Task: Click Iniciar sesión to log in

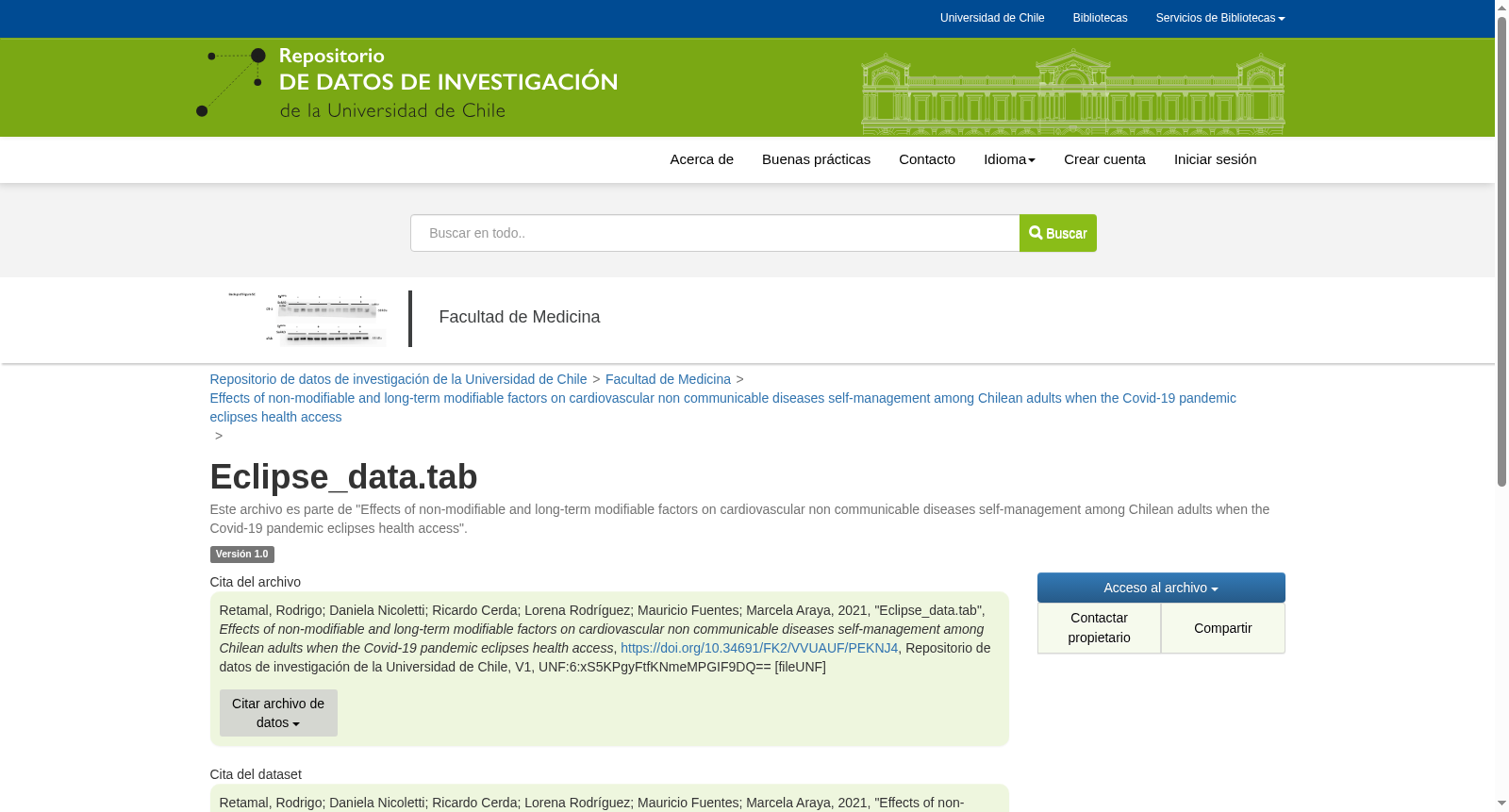Action: point(1215,159)
